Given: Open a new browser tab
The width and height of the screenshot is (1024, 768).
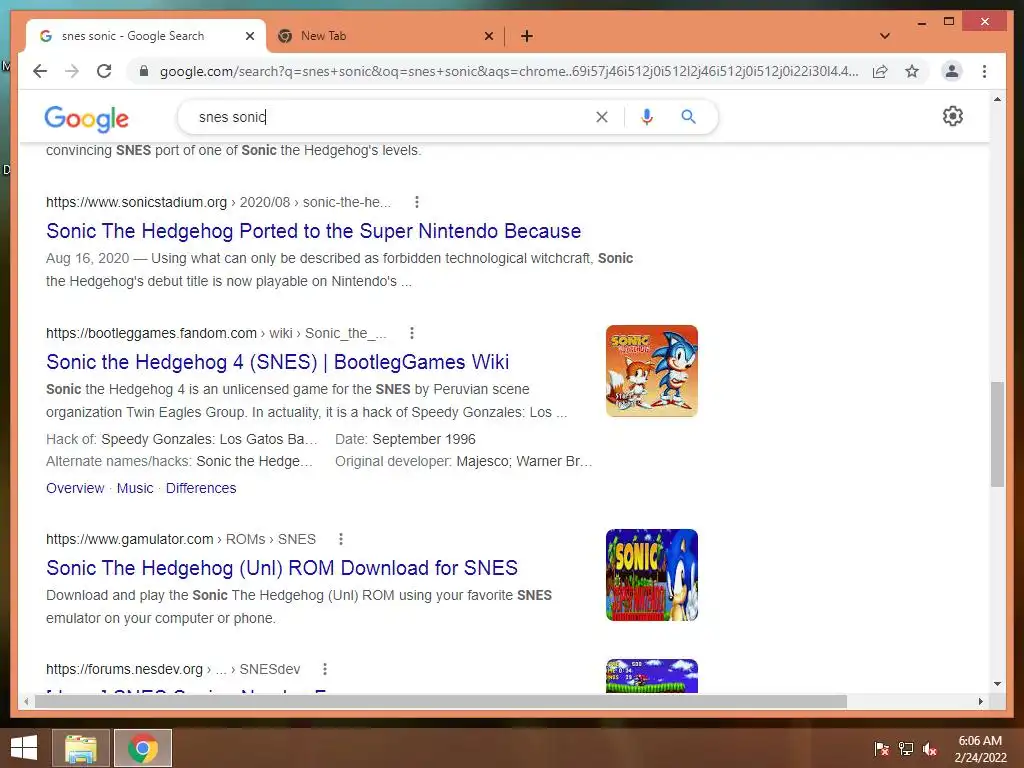Looking at the screenshot, I should tap(527, 36).
